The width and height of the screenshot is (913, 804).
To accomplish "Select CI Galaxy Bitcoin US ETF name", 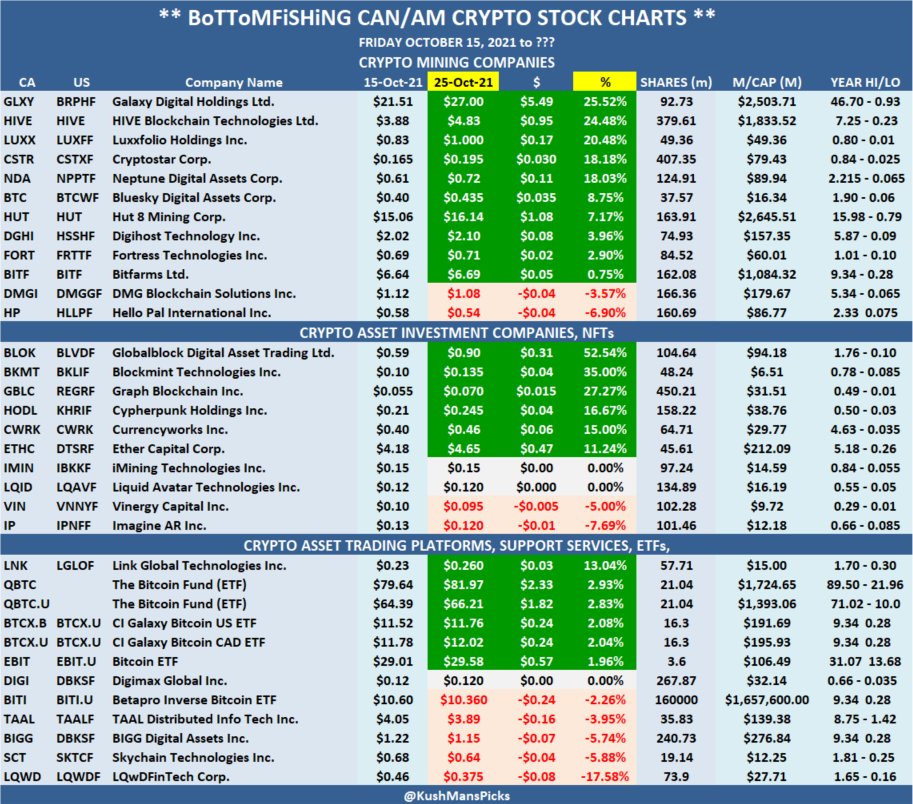I will point(184,624).
